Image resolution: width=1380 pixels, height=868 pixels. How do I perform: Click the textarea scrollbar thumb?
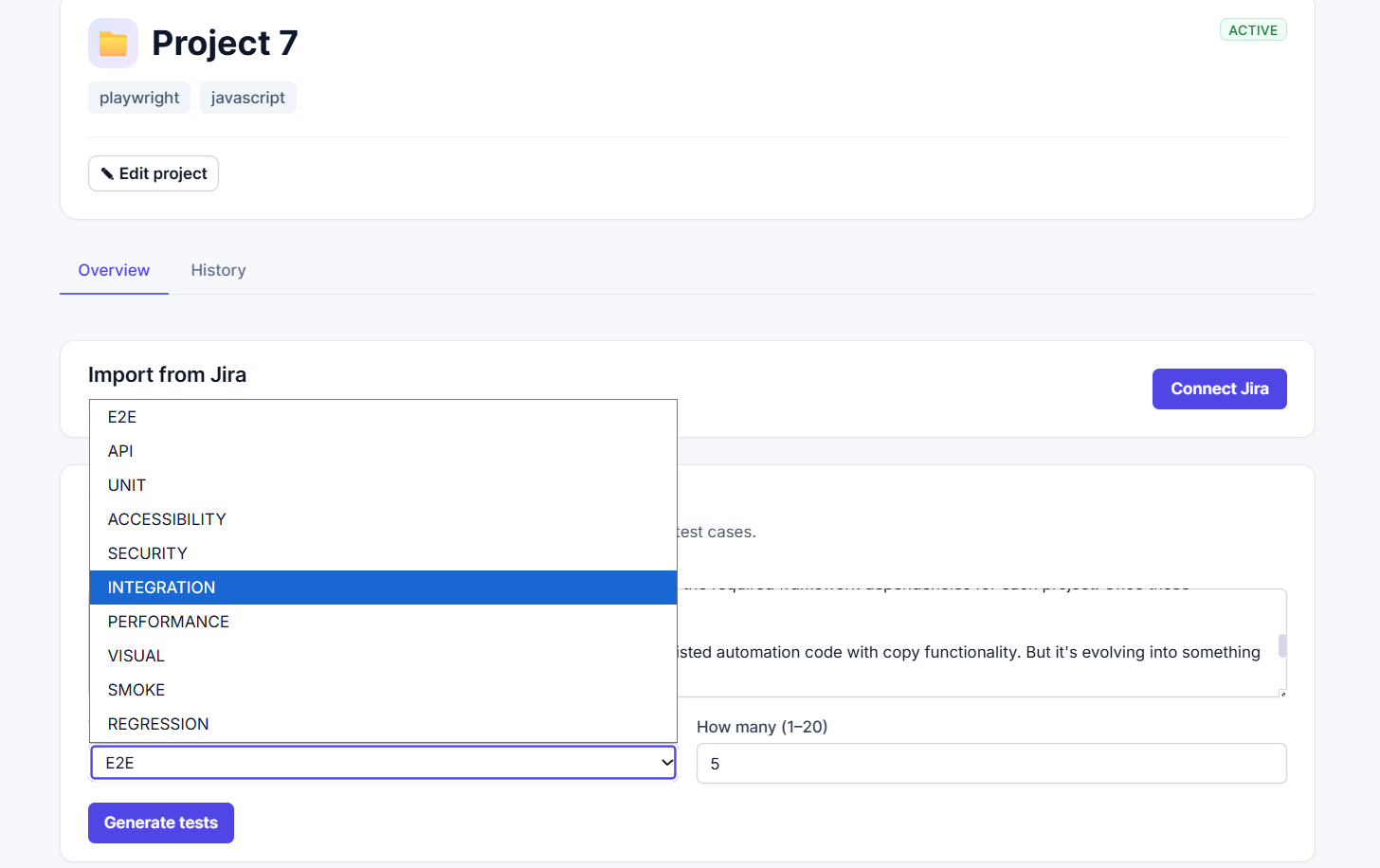click(1282, 645)
